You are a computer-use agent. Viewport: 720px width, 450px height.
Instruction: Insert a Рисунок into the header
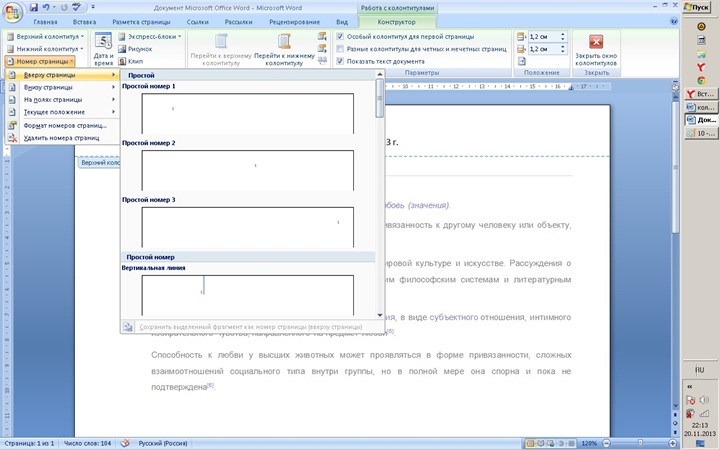click(135, 49)
